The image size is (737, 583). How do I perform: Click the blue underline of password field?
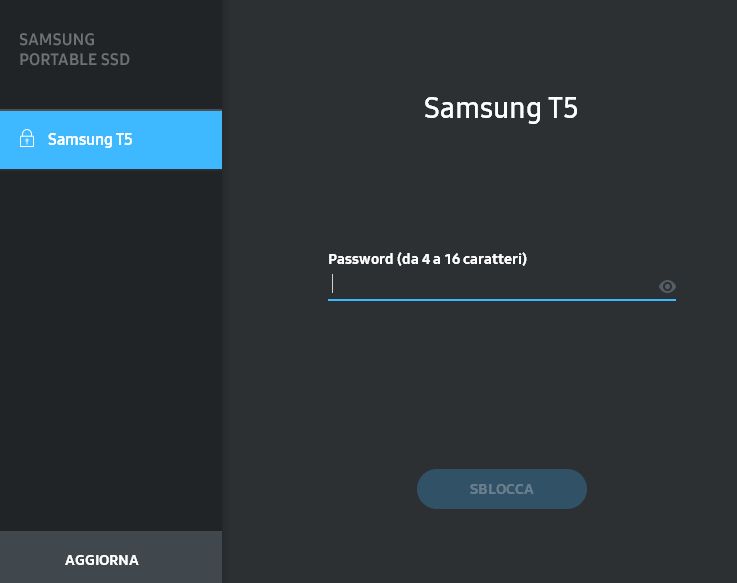click(502, 299)
